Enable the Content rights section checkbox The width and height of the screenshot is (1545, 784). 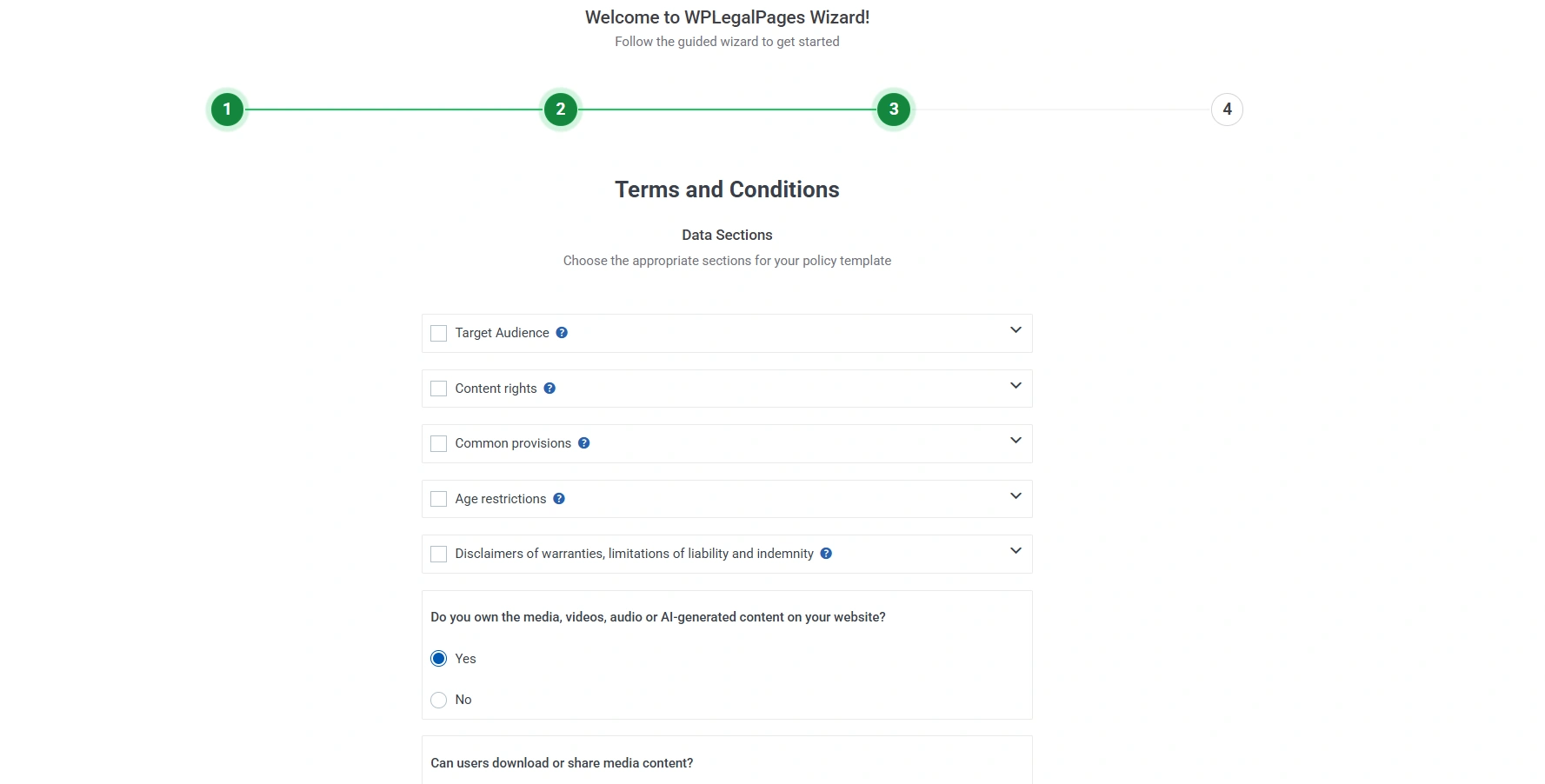(438, 389)
